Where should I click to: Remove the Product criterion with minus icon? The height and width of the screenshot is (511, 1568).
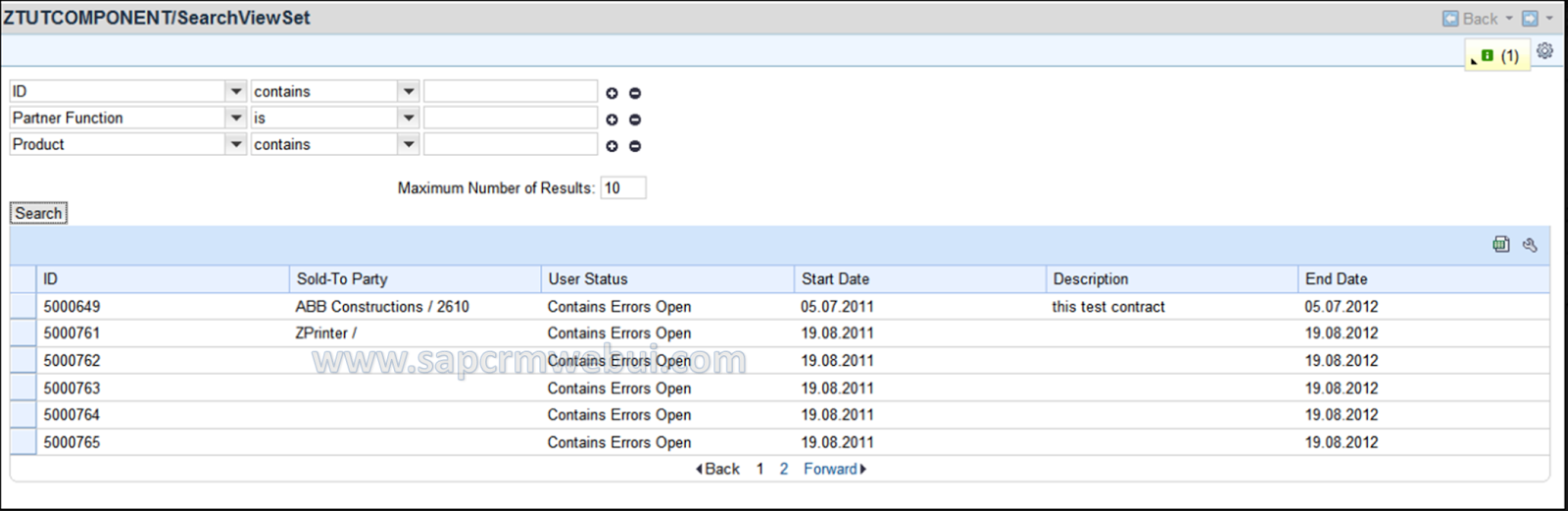[635, 146]
